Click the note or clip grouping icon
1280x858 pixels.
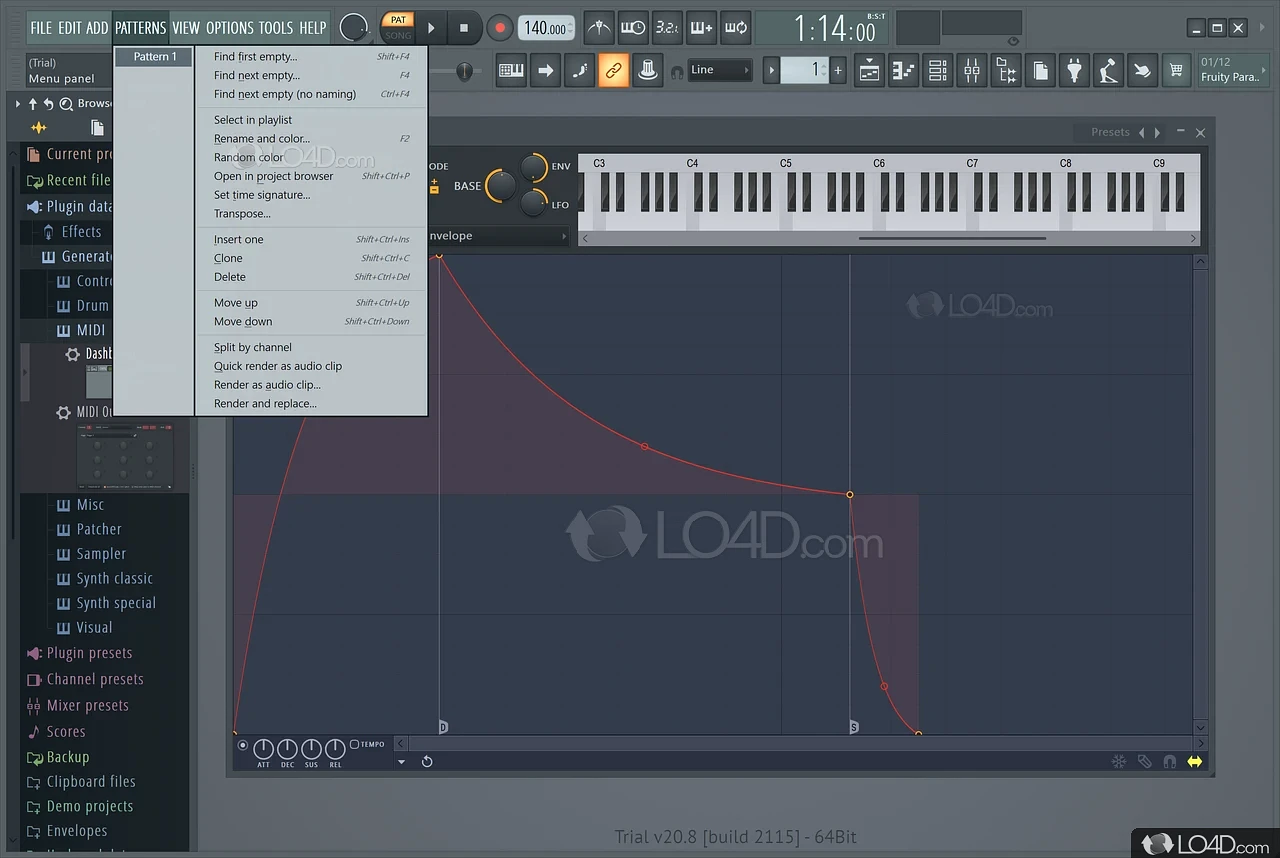click(647, 70)
